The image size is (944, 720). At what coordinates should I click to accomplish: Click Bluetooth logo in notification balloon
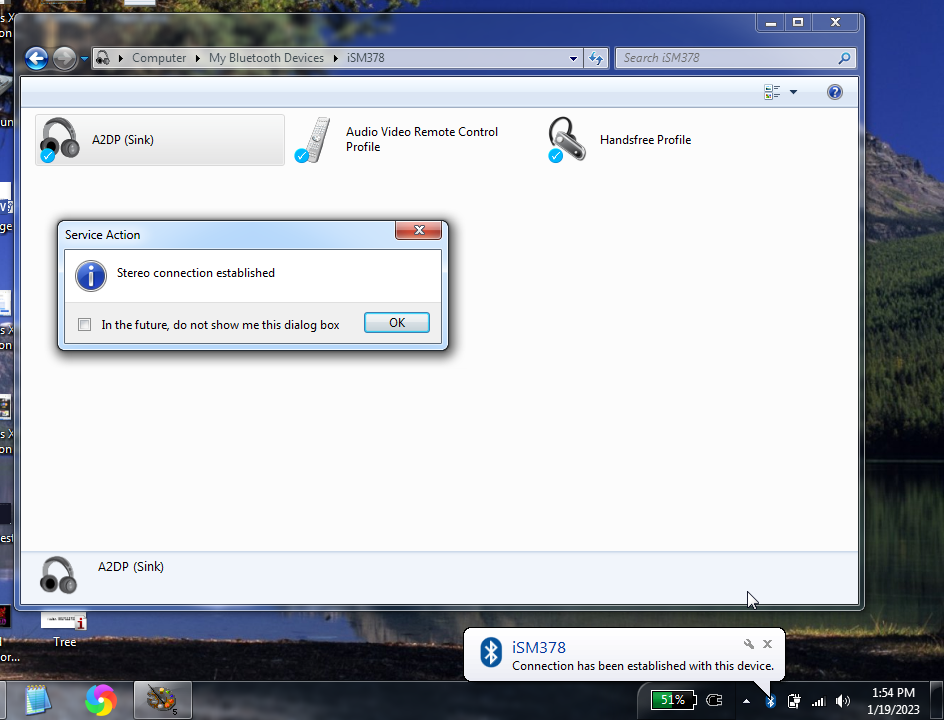pos(491,652)
